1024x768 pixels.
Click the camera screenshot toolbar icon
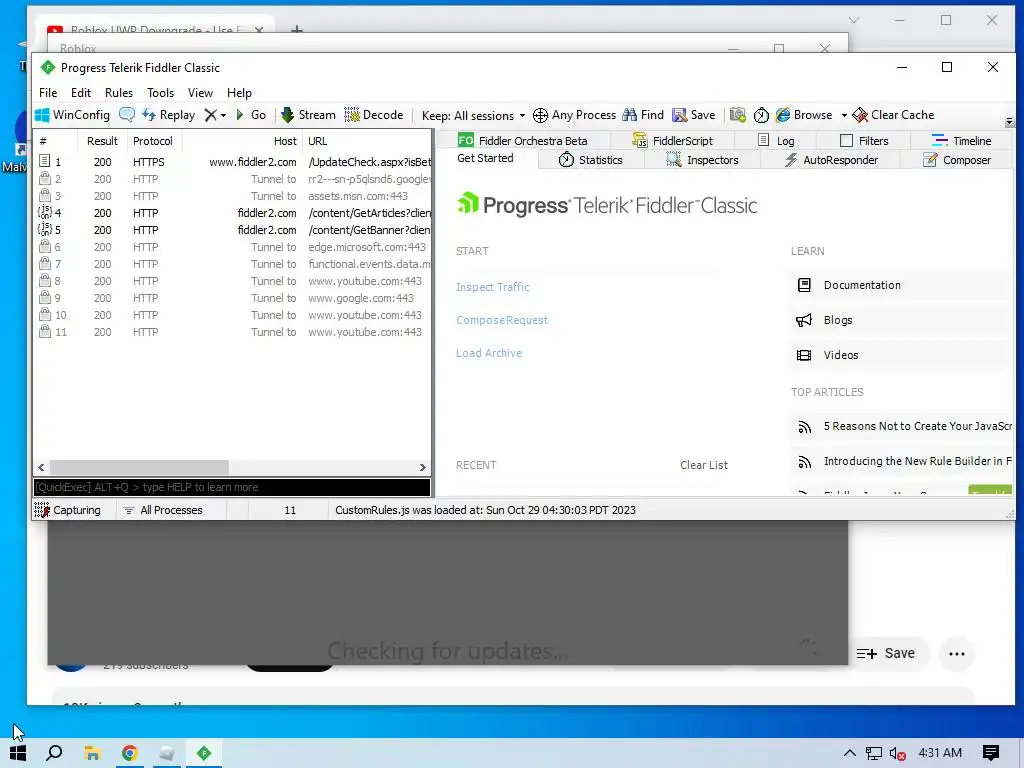[x=737, y=115]
